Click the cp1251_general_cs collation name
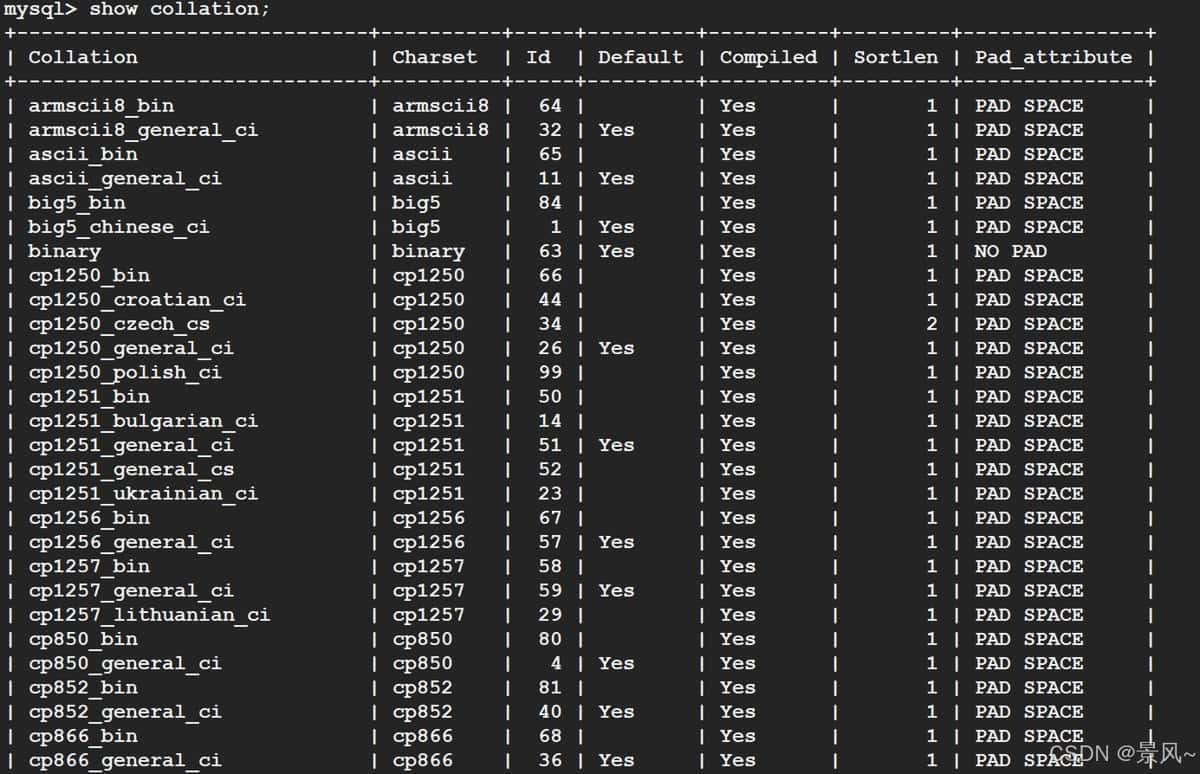Image resolution: width=1200 pixels, height=774 pixels. pyautogui.click(x=131, y=469)
